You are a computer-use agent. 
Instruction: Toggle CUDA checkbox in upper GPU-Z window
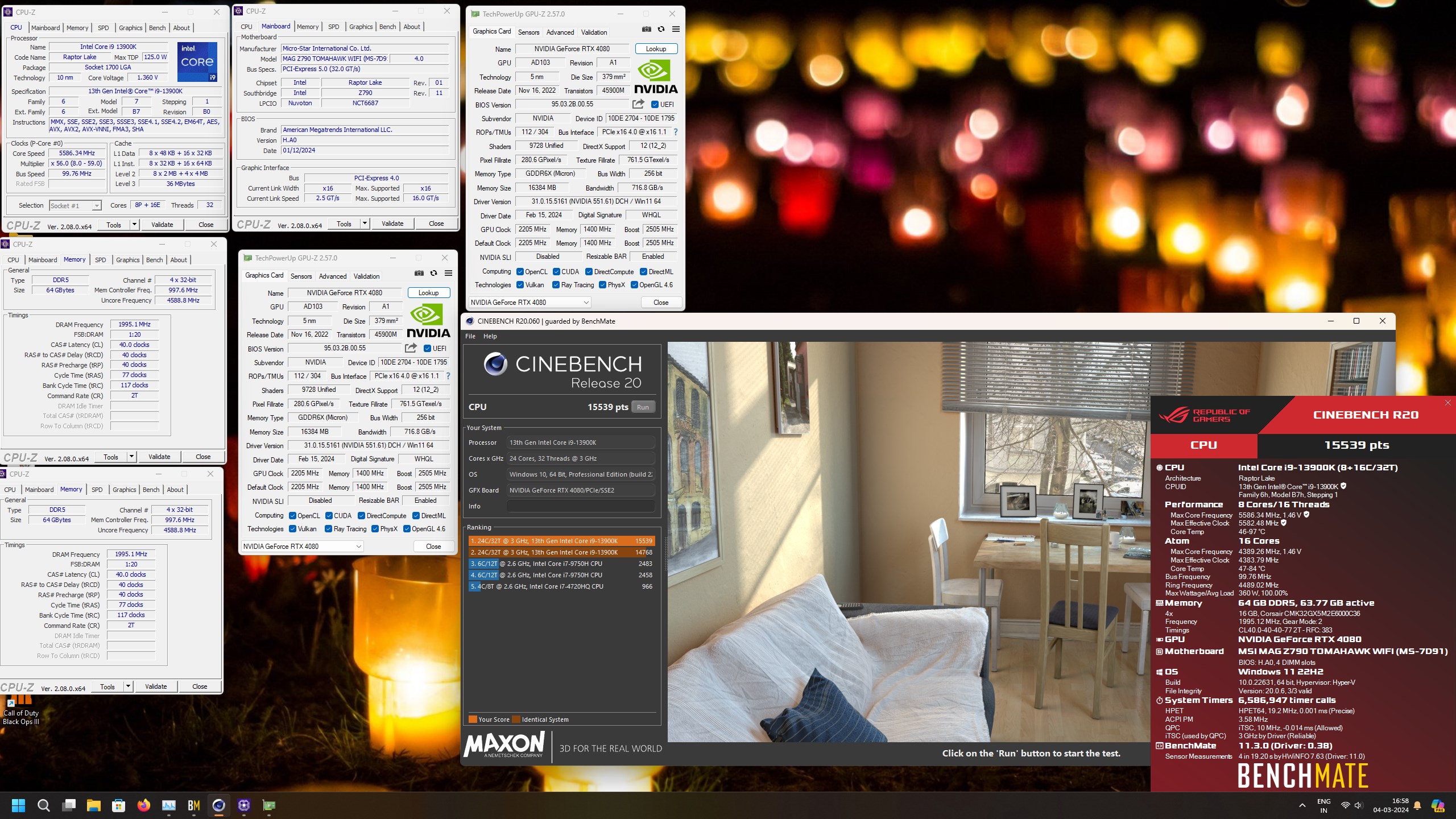556,272
